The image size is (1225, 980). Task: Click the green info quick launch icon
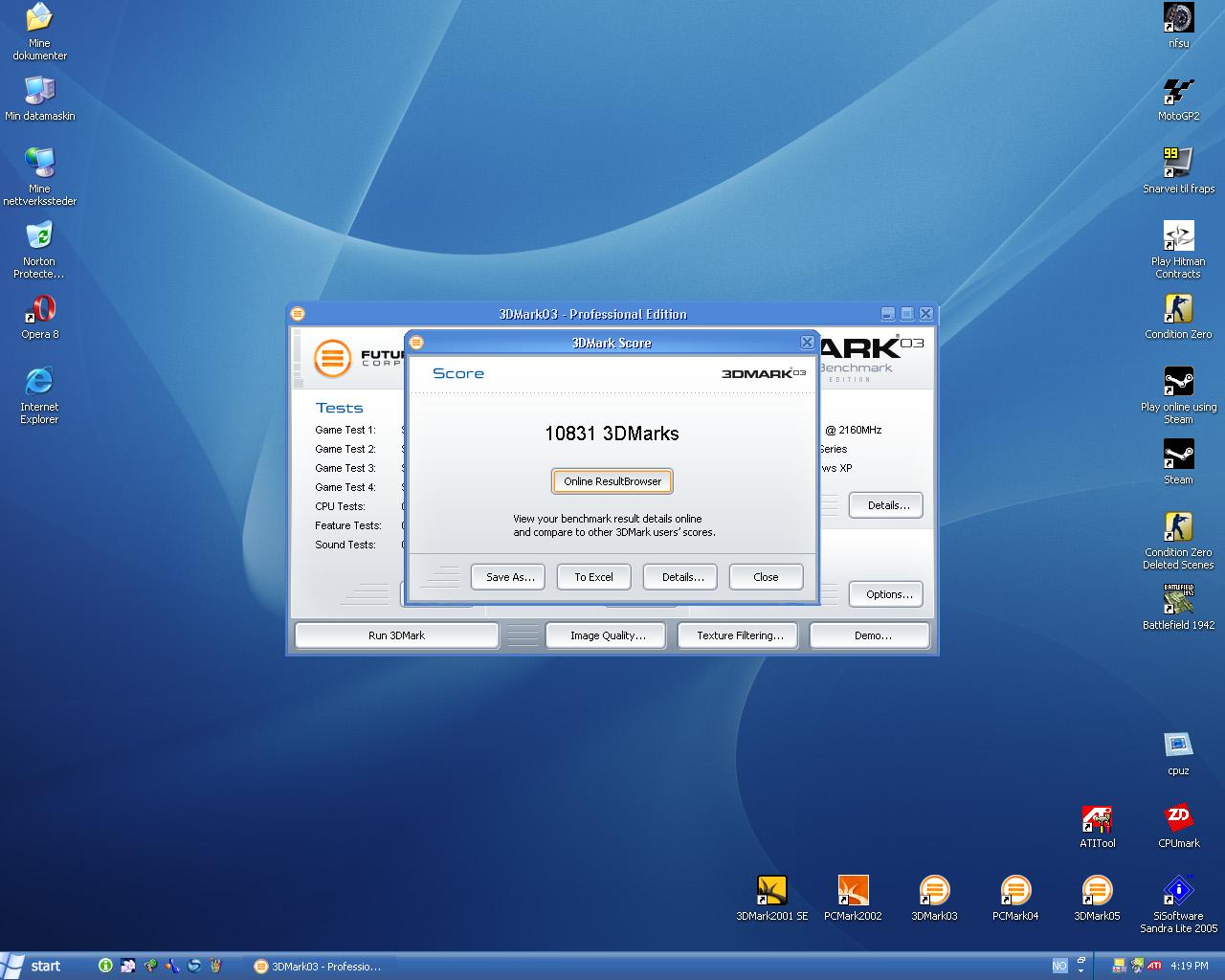[x=105, y=966]
